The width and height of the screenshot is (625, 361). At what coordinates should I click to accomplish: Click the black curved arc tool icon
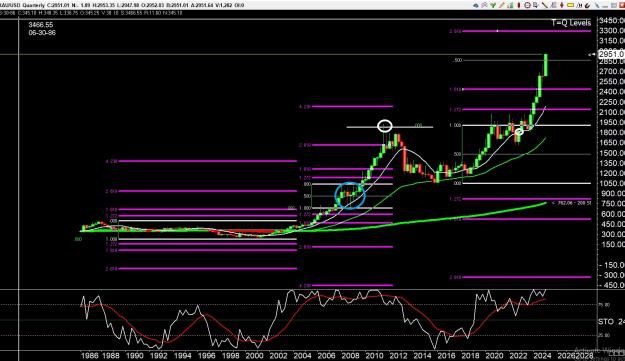click(588, 5)
